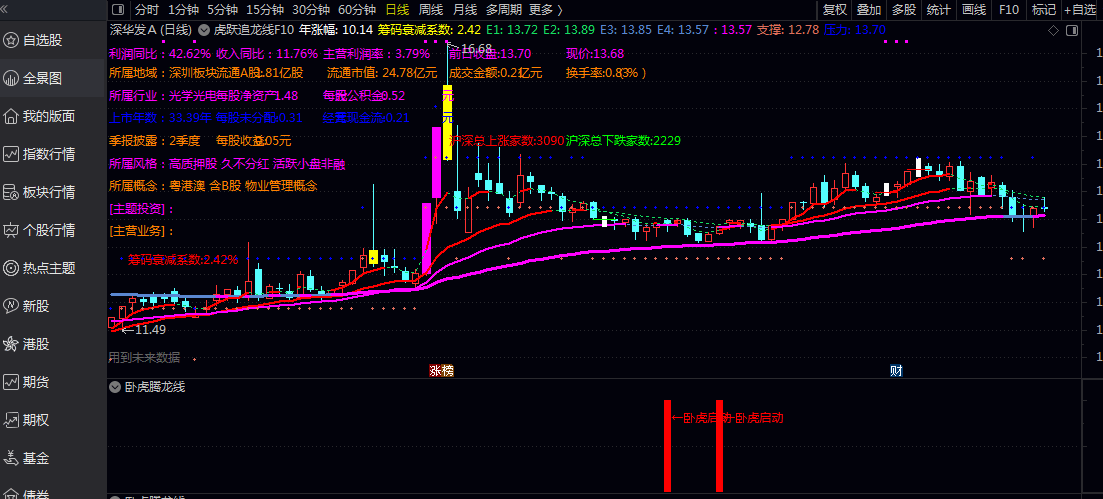1103x499 pixels.
Task: Open 板块行情 from the sidebar menu
Action: [49, 192]
